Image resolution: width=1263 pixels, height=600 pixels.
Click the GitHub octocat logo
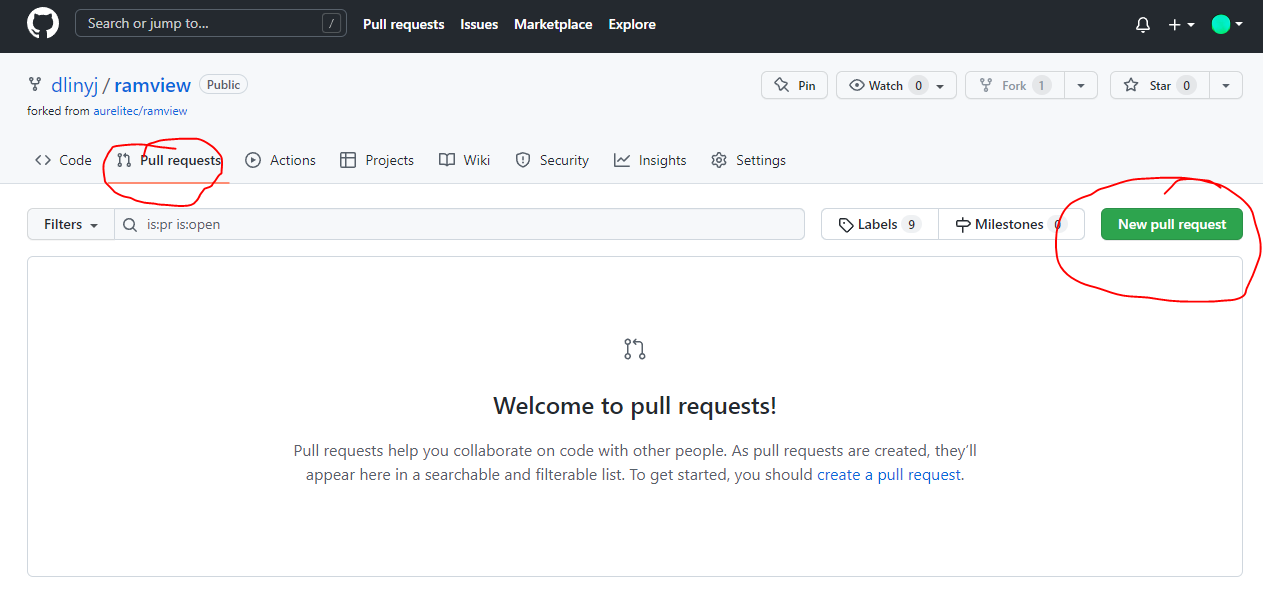pyautogui.click(x=43, y=24)
